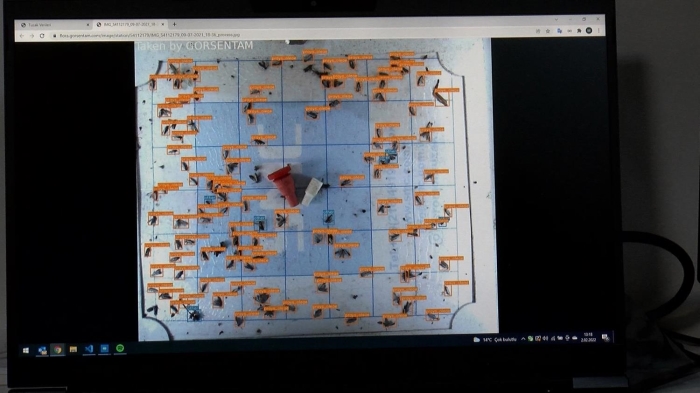Open Windows Start menu
This screenshot has height=393, width=700.
tap(25, 350)
